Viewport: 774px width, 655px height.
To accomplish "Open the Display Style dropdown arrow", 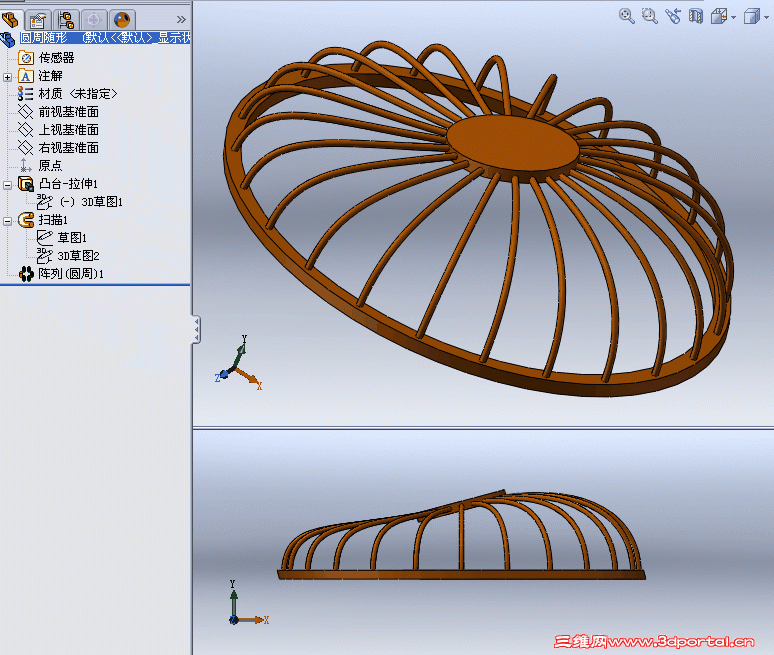I will (767, 17).
